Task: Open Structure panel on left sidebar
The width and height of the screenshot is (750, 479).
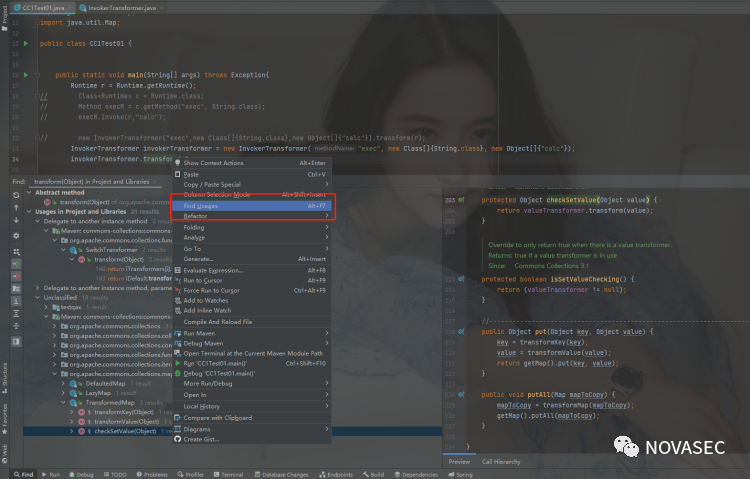Action: [x=4, y=375]
